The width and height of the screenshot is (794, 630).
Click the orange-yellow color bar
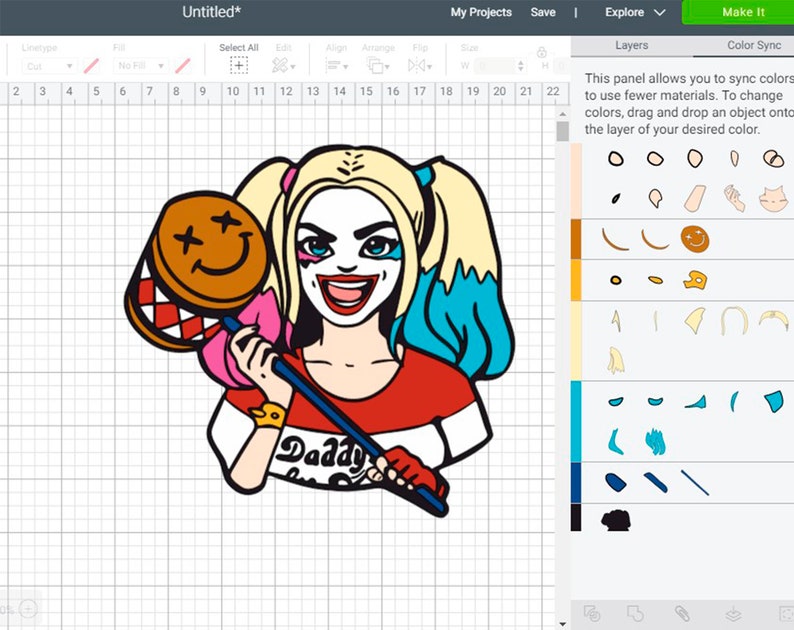tap(576, 280)
